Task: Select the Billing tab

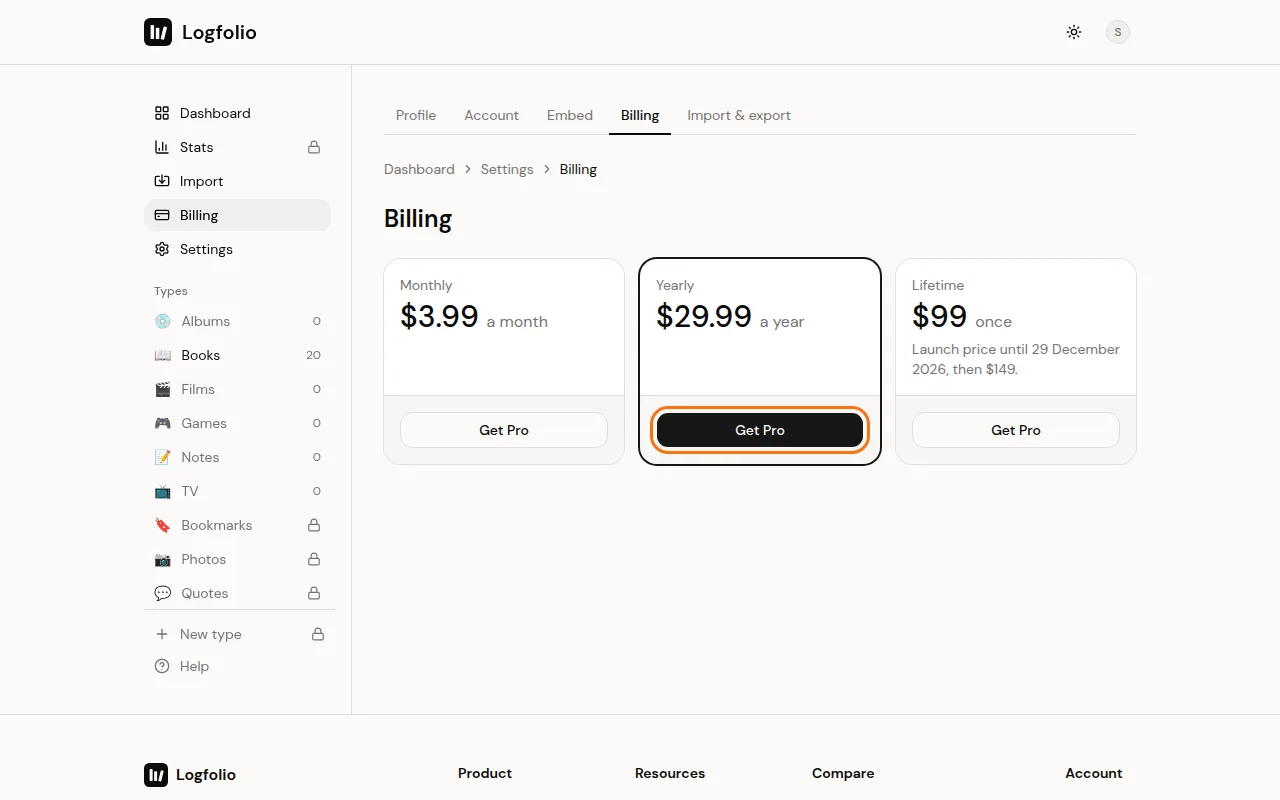Action: coord(640,115)
